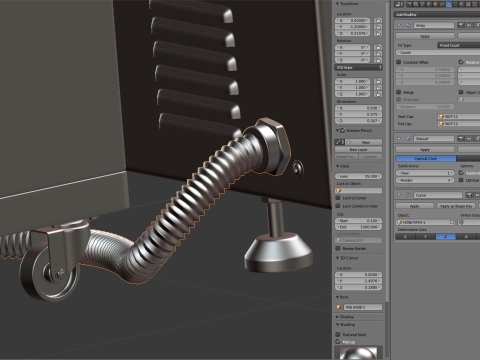Toggle Subsurf modifier render camera icon
Viewport: 480px width, 360px height.
click(461, 138)
